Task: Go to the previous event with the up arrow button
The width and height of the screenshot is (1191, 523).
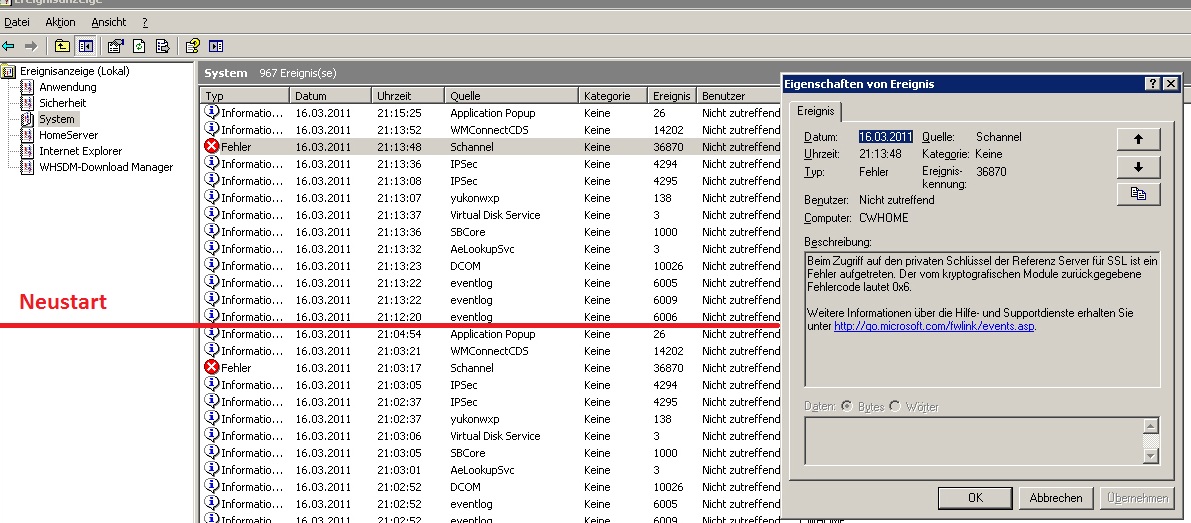Action: (x=1138, y=139)
